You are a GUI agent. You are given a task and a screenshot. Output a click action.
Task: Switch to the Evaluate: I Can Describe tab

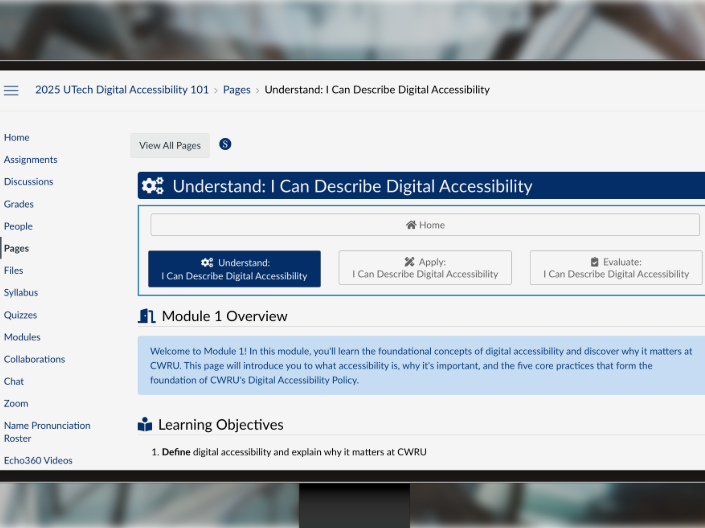coord(616,268)
